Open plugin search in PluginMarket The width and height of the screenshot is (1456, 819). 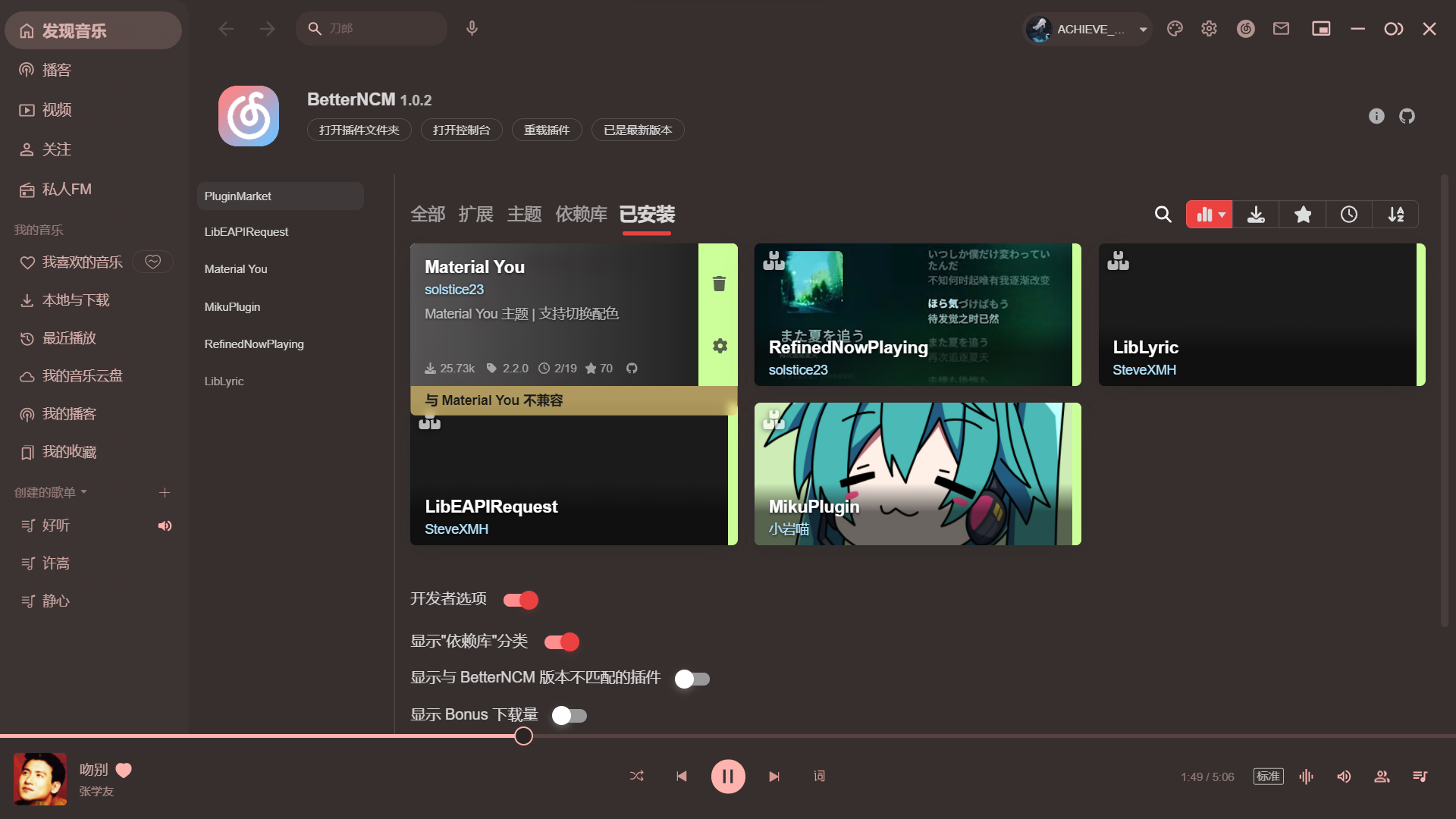(1163, 215)
